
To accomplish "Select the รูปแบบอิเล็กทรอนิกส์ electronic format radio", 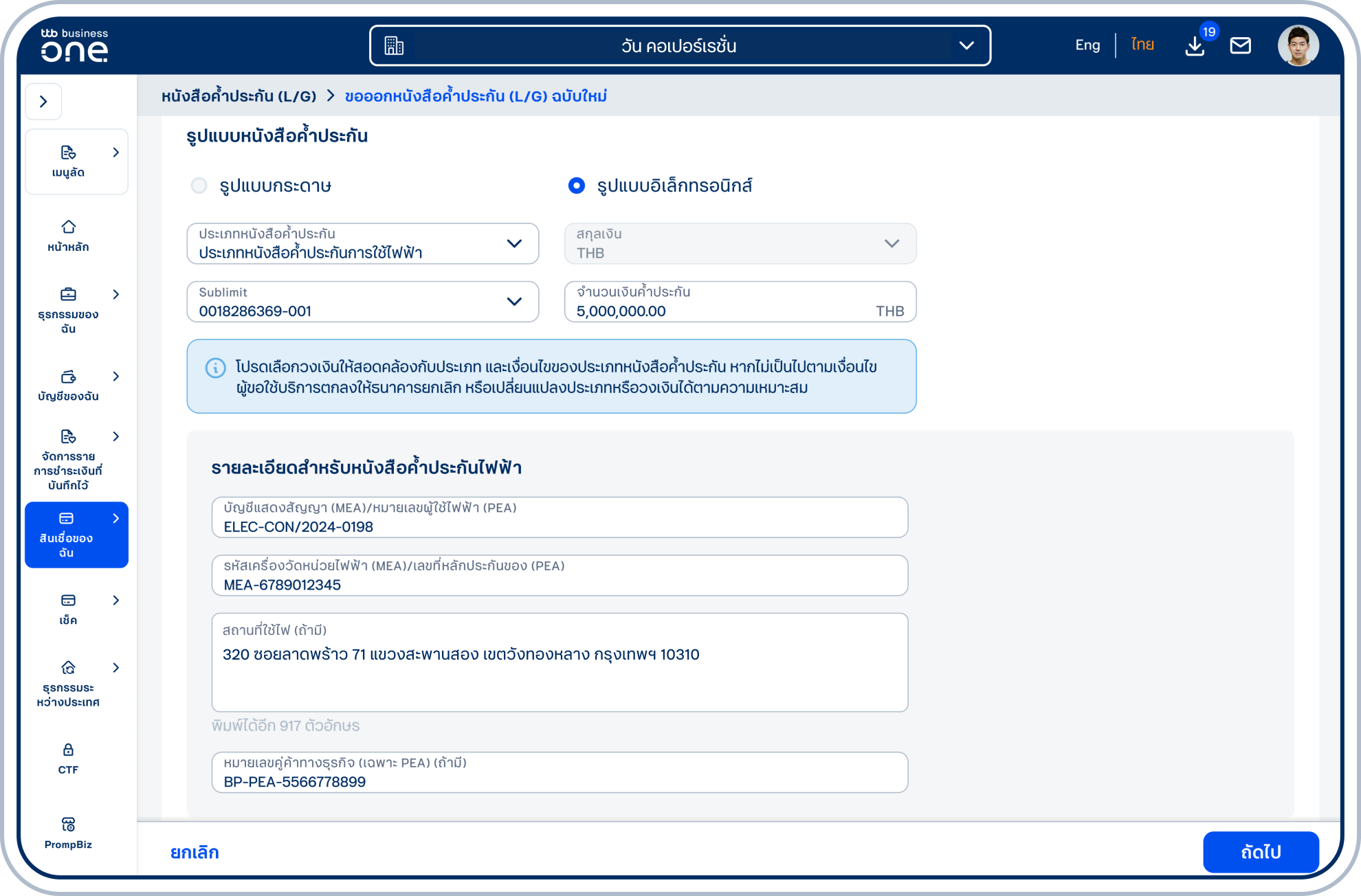I will coord(576,186).
